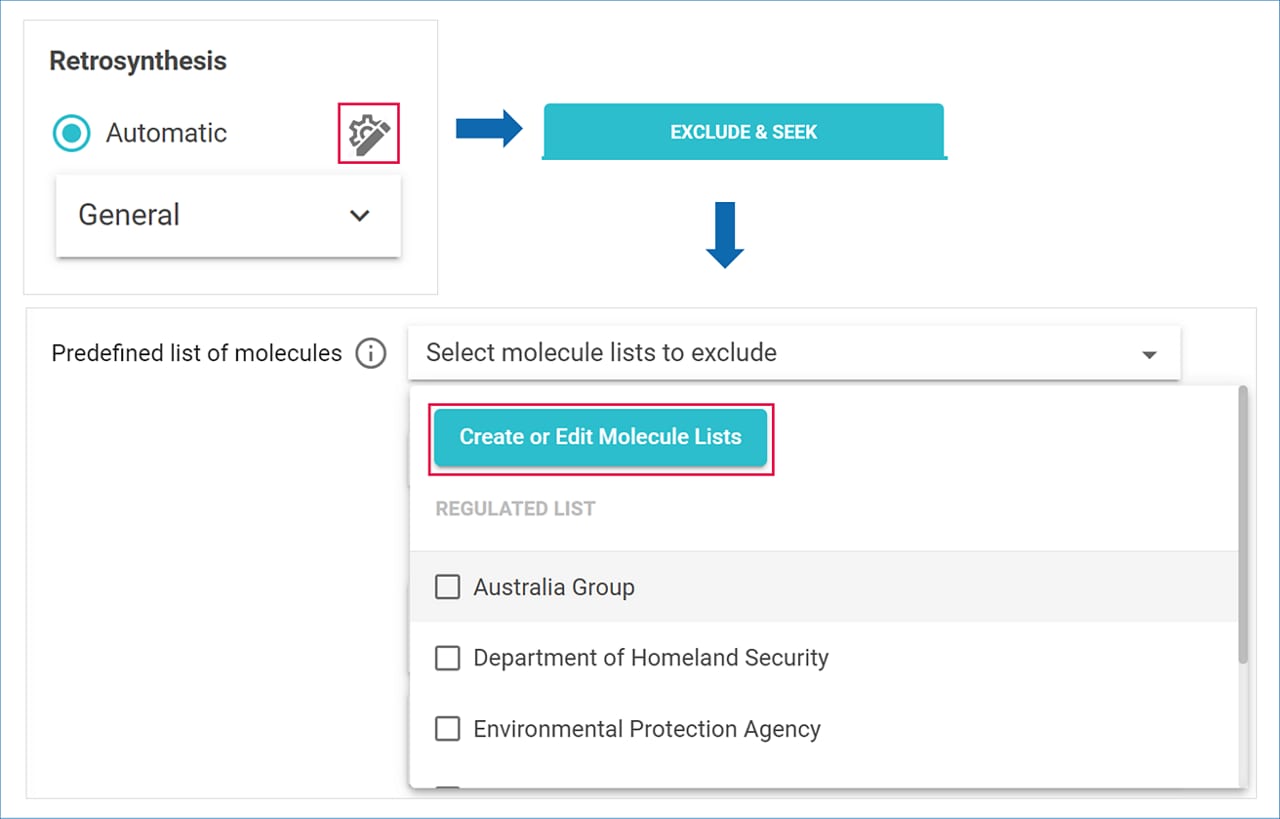Expand the General dropdown chevron
Viewport: 1280px width, 819px height.
(x=360, y=215)
